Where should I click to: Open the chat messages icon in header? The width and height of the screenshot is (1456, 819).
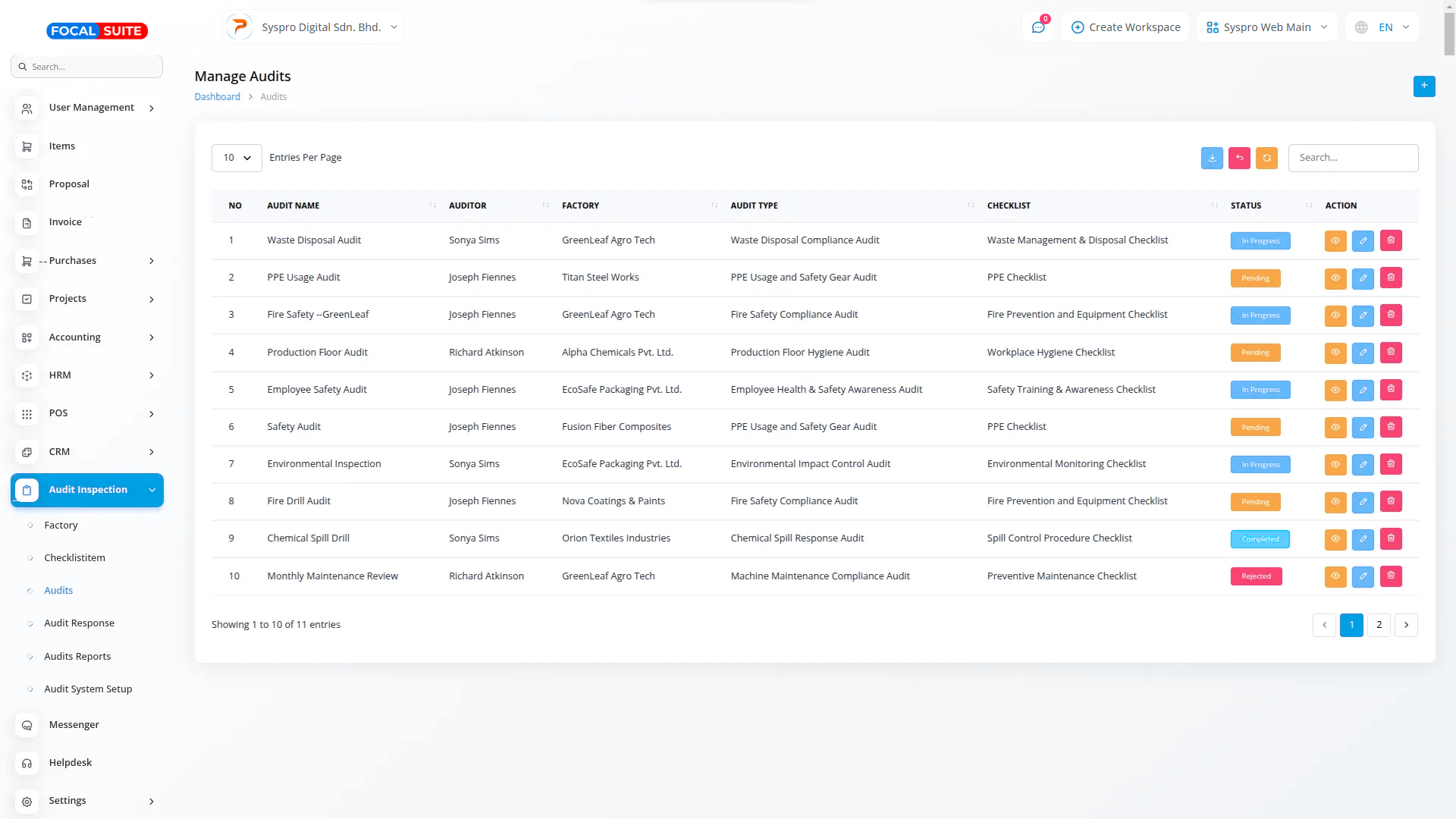pos(1038,27)
